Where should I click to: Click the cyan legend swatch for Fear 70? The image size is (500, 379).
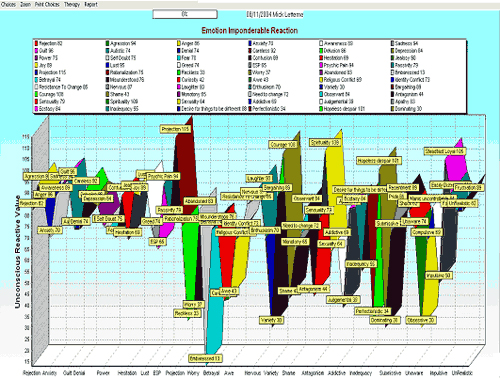(179, 58)
